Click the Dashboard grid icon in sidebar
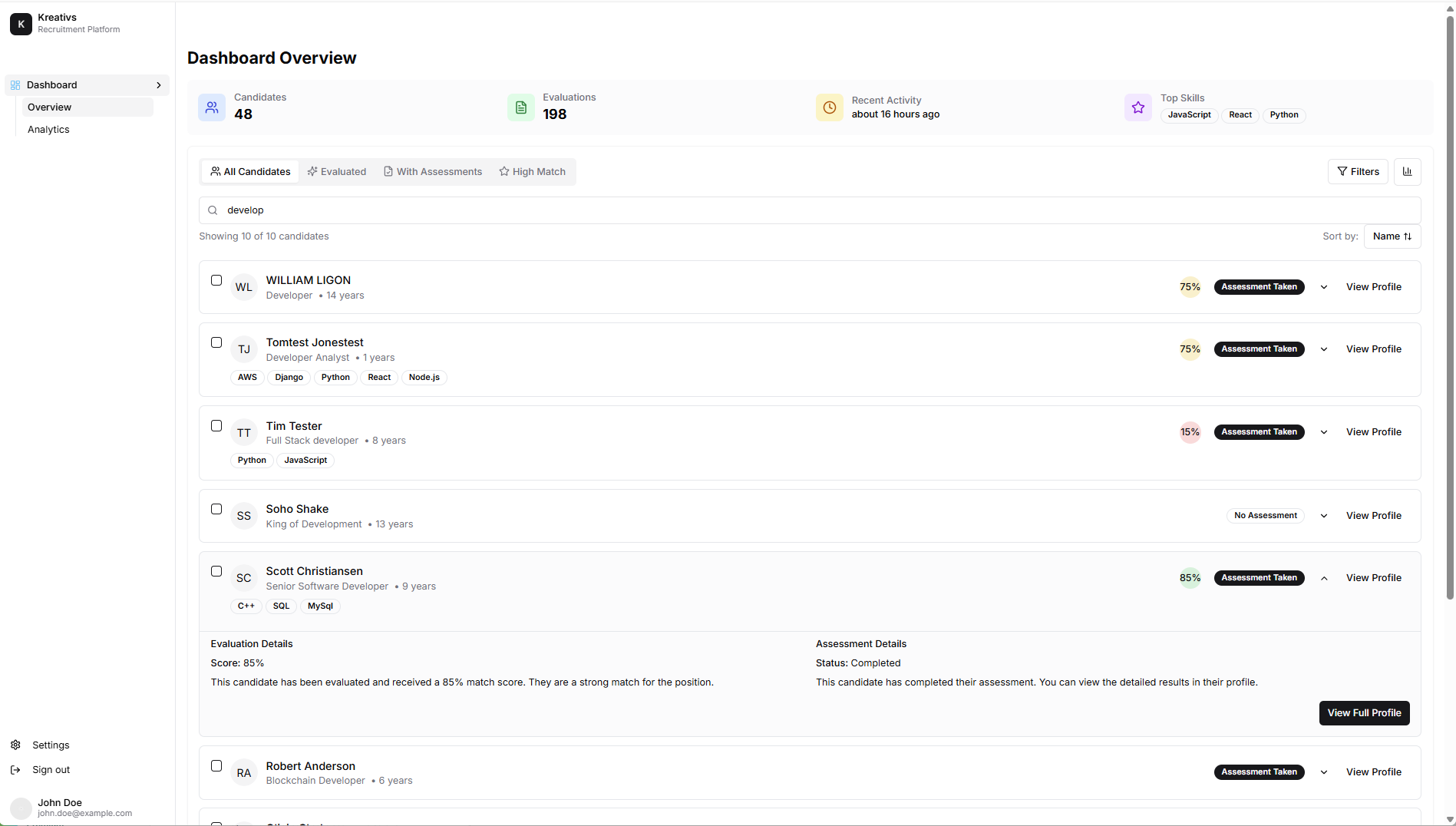Viewport: 1456px width, 826px height. point(15,85)
